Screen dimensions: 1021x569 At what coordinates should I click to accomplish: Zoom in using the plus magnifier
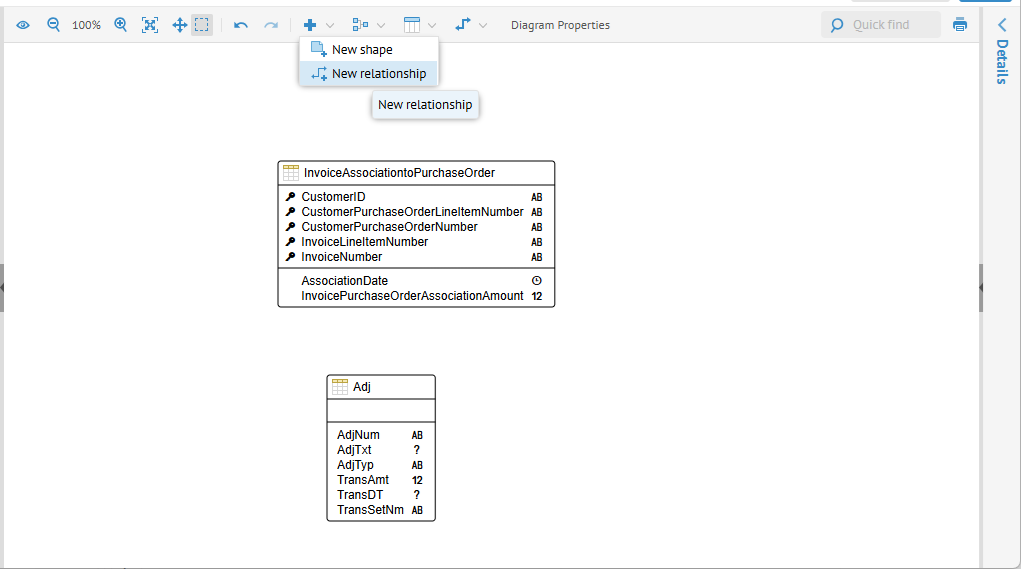(121, 25)
